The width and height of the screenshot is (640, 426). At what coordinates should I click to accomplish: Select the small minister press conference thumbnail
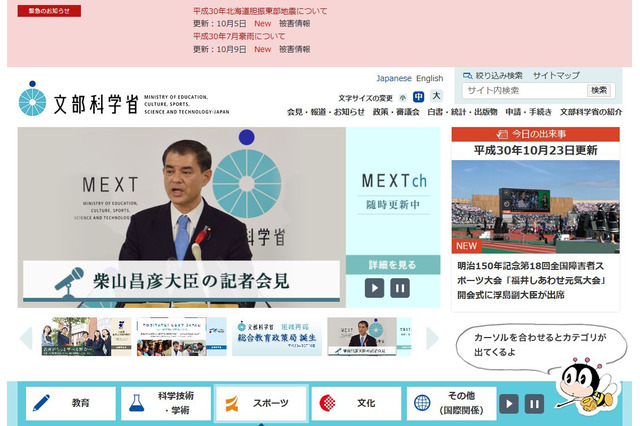tap(369, 337)
